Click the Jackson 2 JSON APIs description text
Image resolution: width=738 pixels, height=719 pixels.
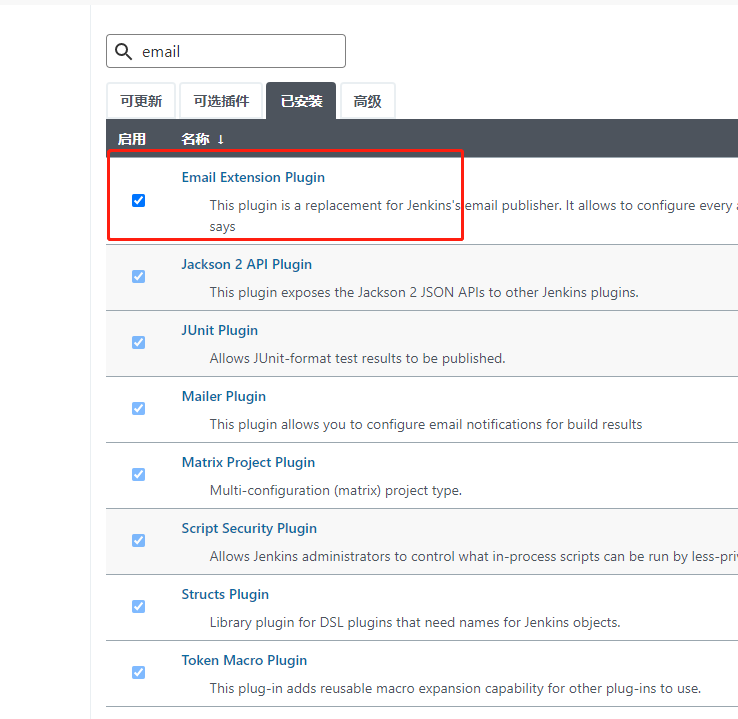point(424,293)
